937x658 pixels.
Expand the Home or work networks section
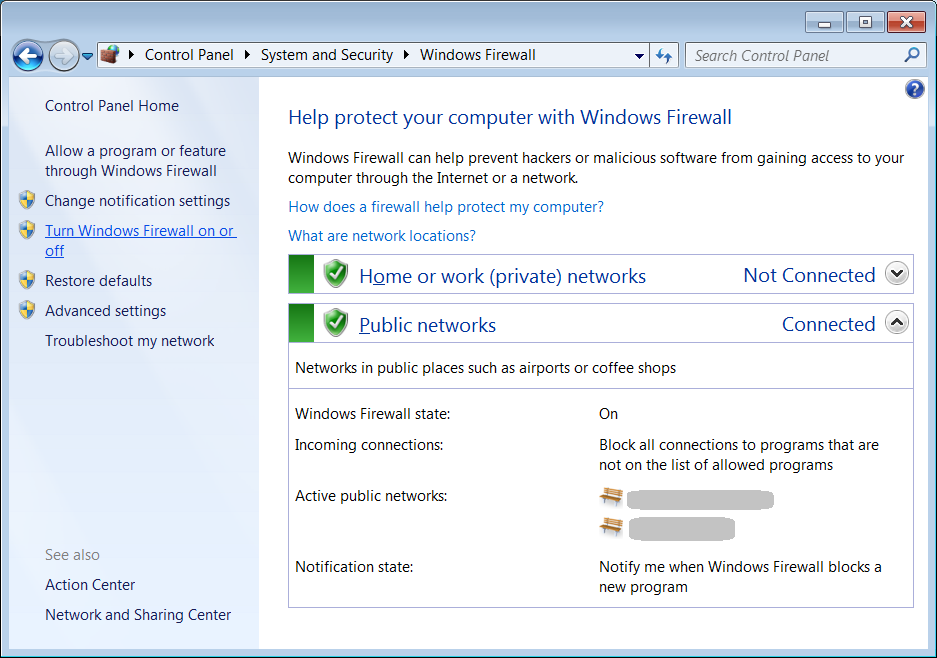[x=897, y=274]
